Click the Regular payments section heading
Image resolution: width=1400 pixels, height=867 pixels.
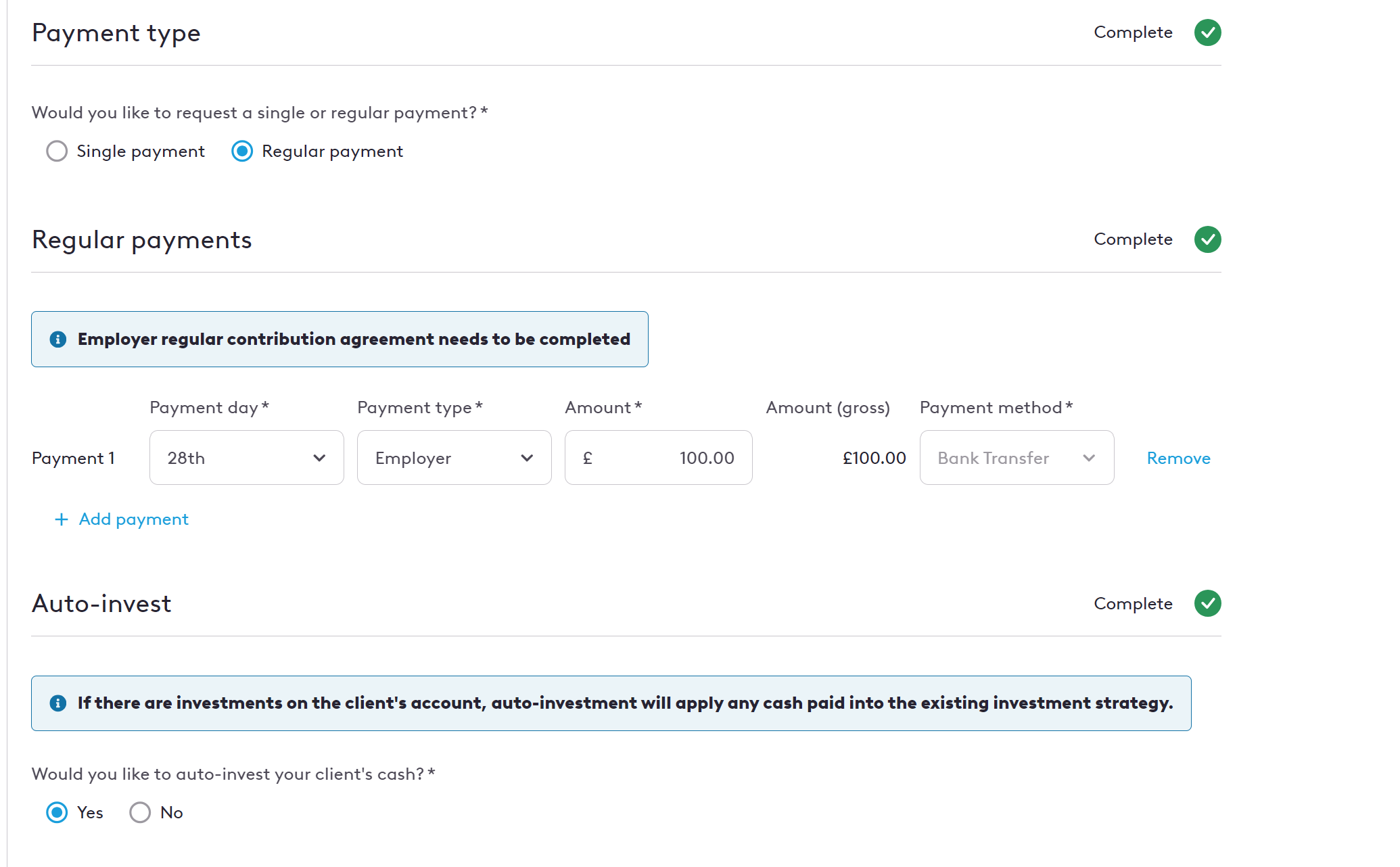tap(142, 240)
